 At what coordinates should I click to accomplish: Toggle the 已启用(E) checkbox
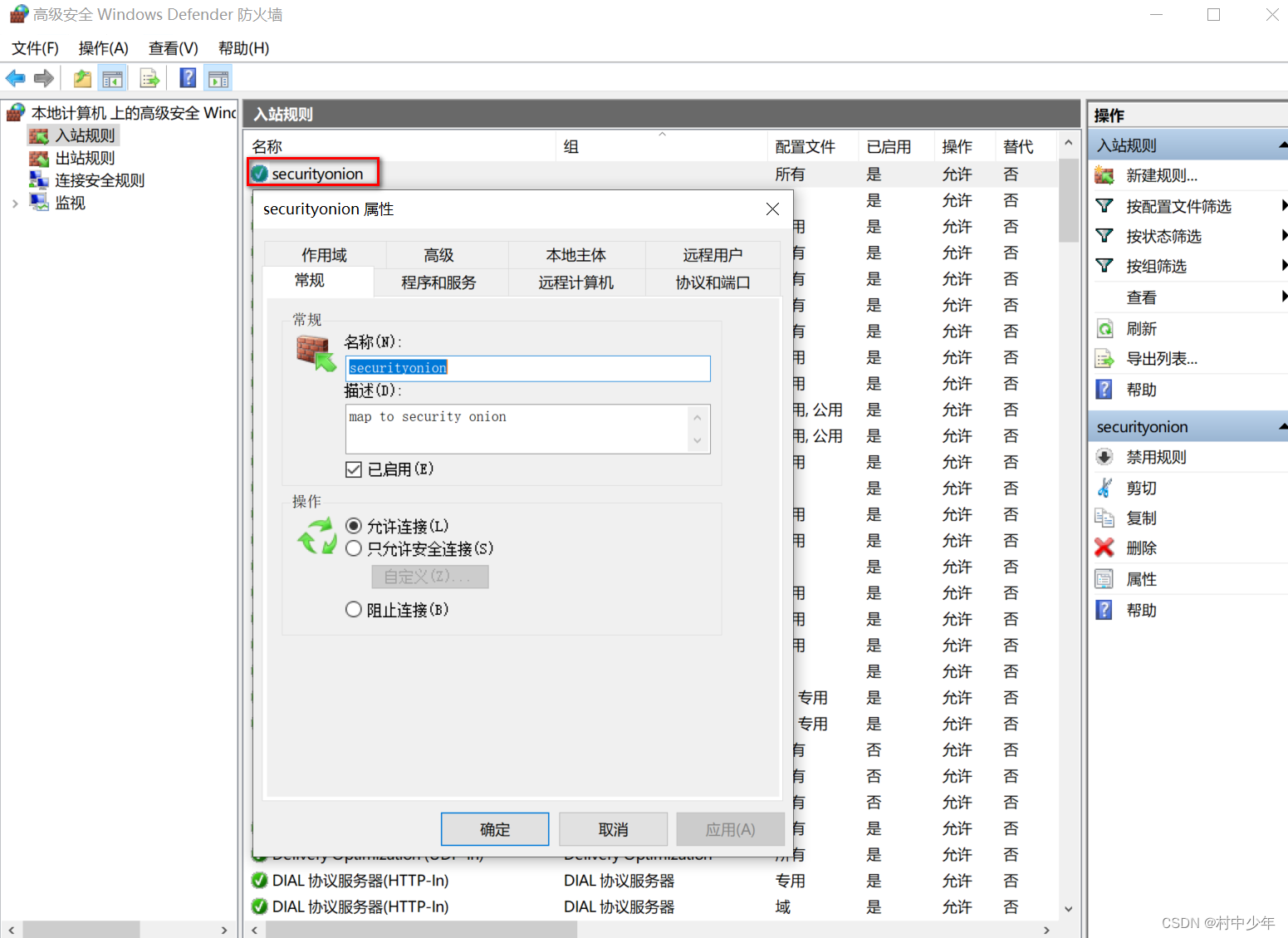tap(354, 469)
